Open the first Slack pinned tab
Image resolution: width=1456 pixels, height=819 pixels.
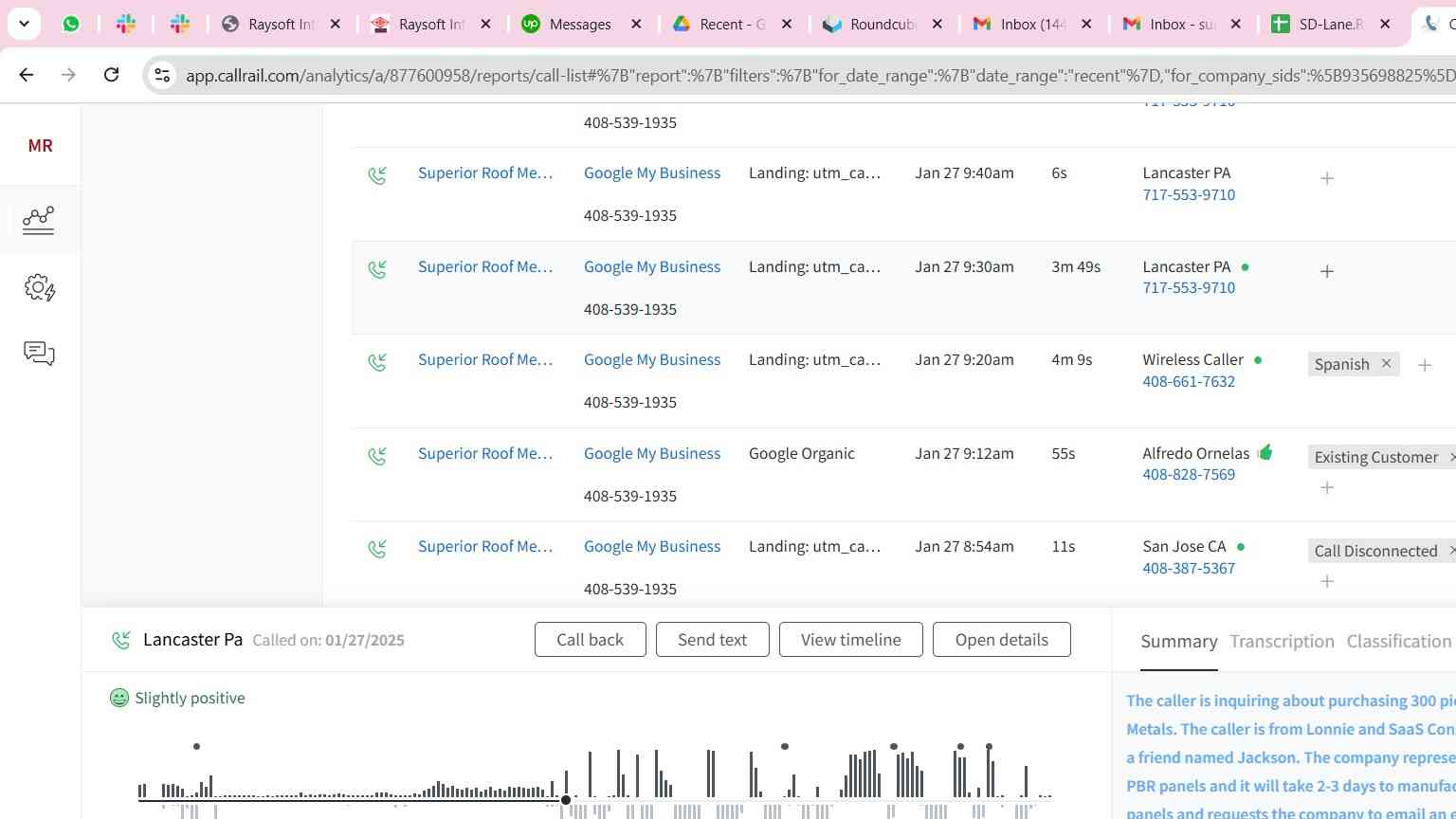pos(126,24)
